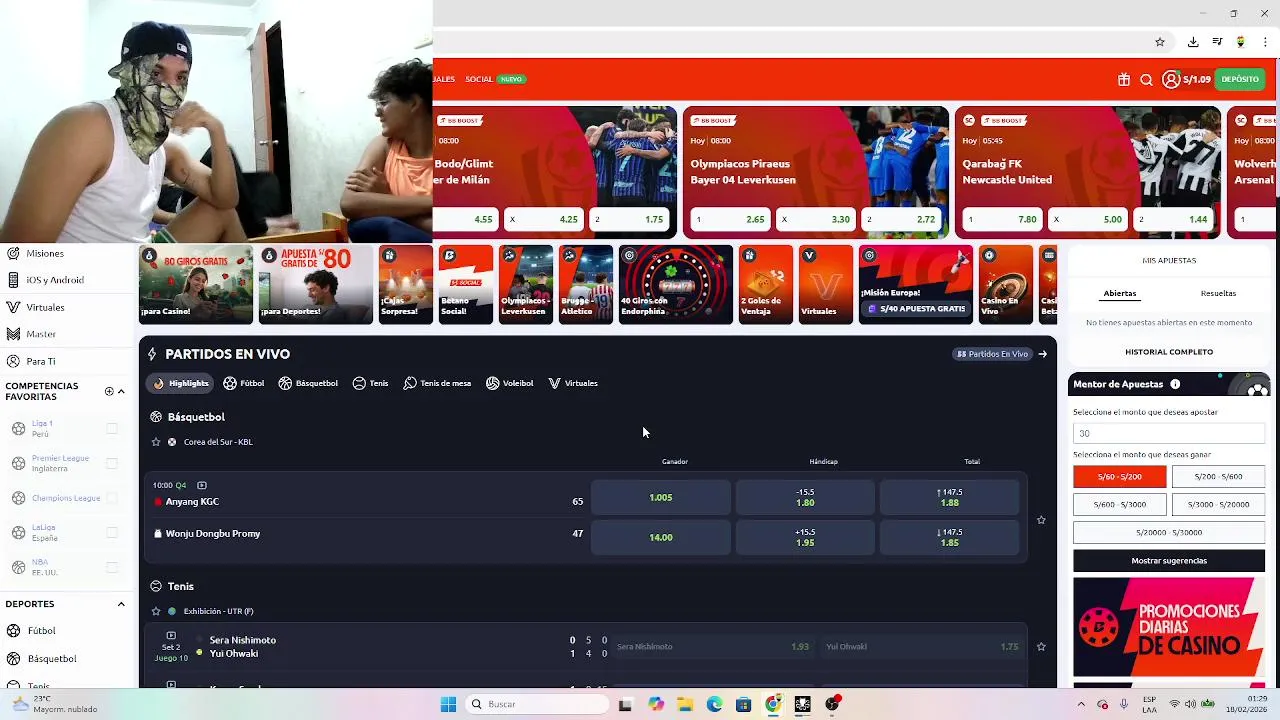The width and height of the screenshot is (1280, 720).
Task: Select the S/600 - S/3000 win range
Action: click(1119, 505)
